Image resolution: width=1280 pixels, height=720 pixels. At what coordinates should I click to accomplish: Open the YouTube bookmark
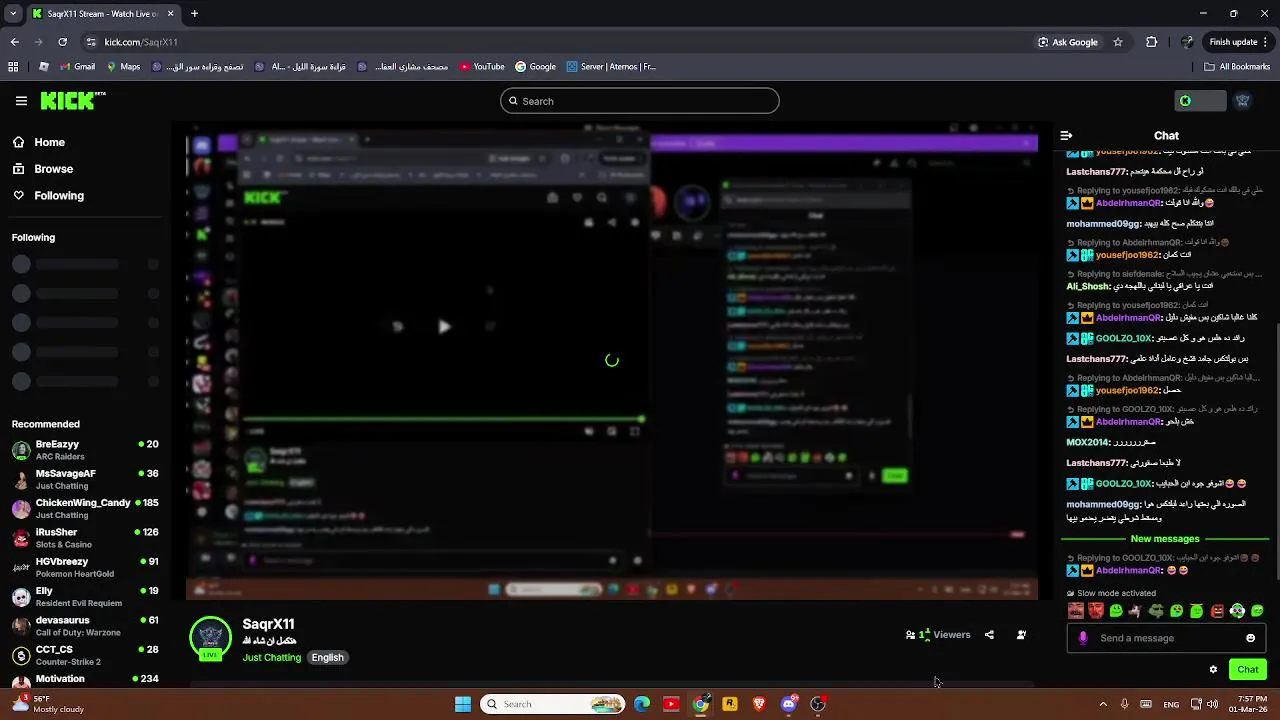(482, 67)
